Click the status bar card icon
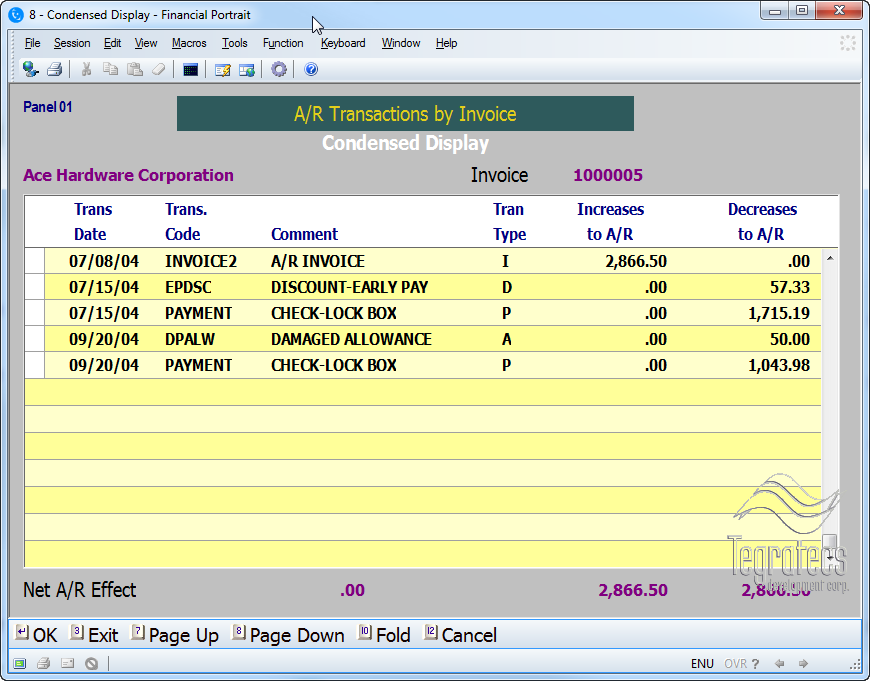The height and width of the screenshot is (681, 870). pos(67,663)
